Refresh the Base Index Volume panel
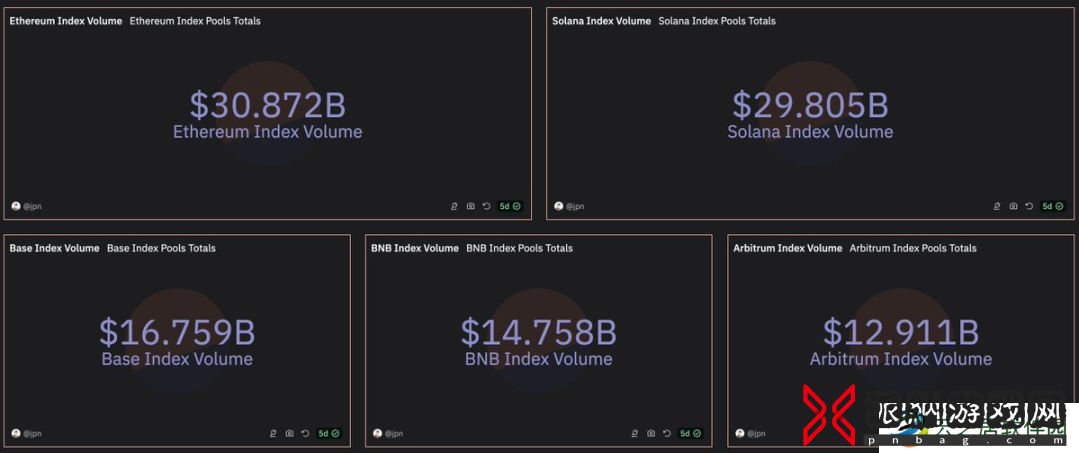The width and height of the screenshot is (1079, 453). (306, 433)
